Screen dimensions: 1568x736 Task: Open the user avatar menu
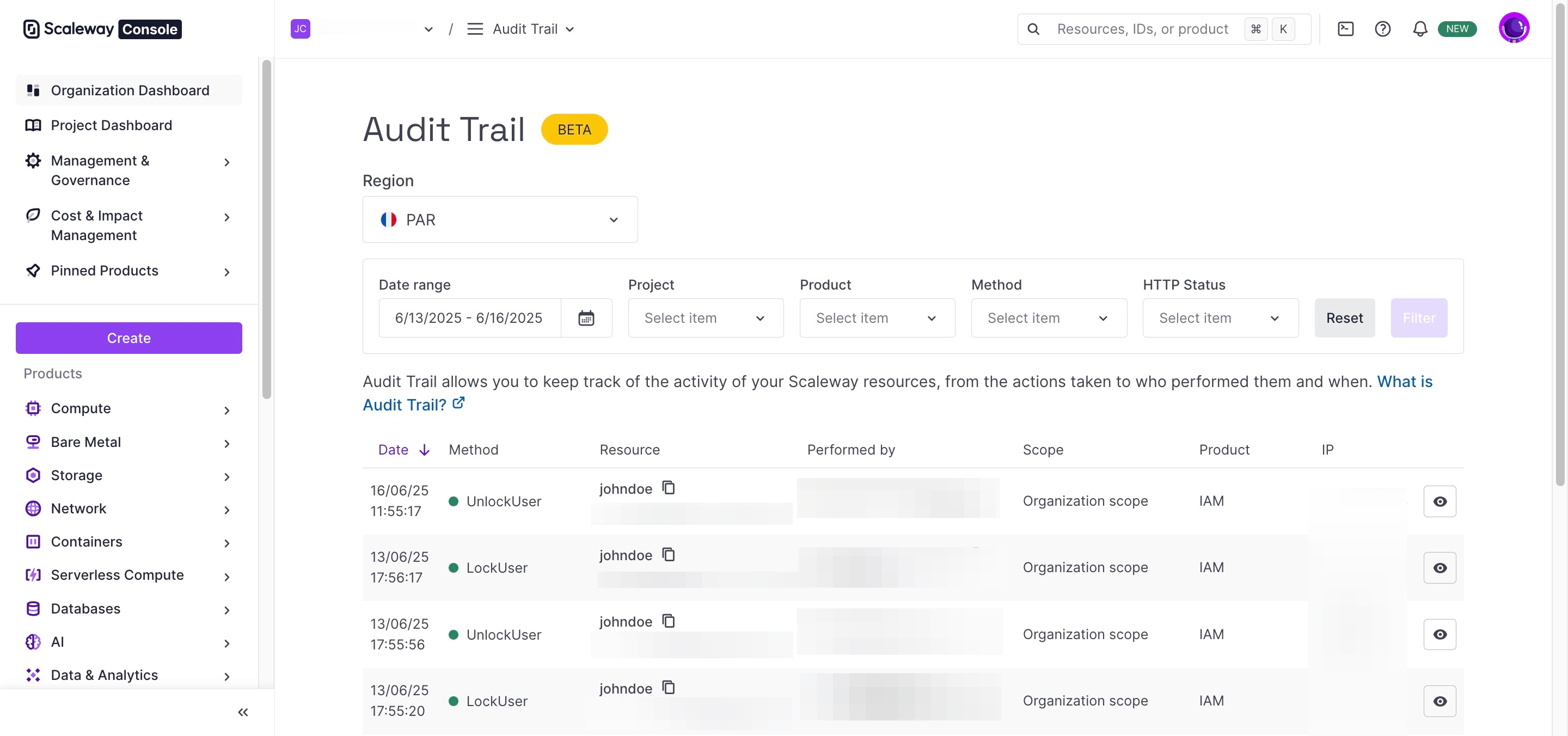1514,28
